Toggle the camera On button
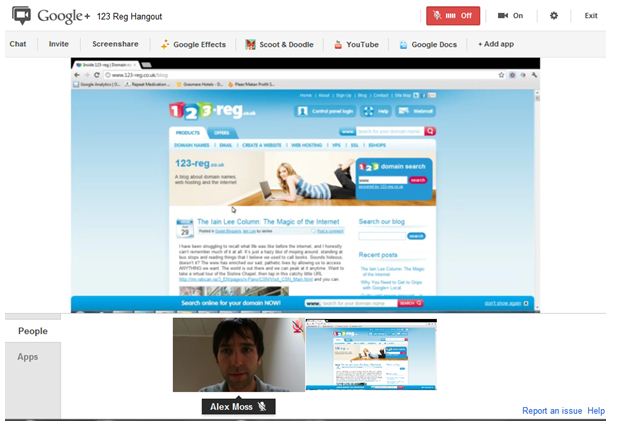Screen dimensions: 617x427 pos(510,16)
